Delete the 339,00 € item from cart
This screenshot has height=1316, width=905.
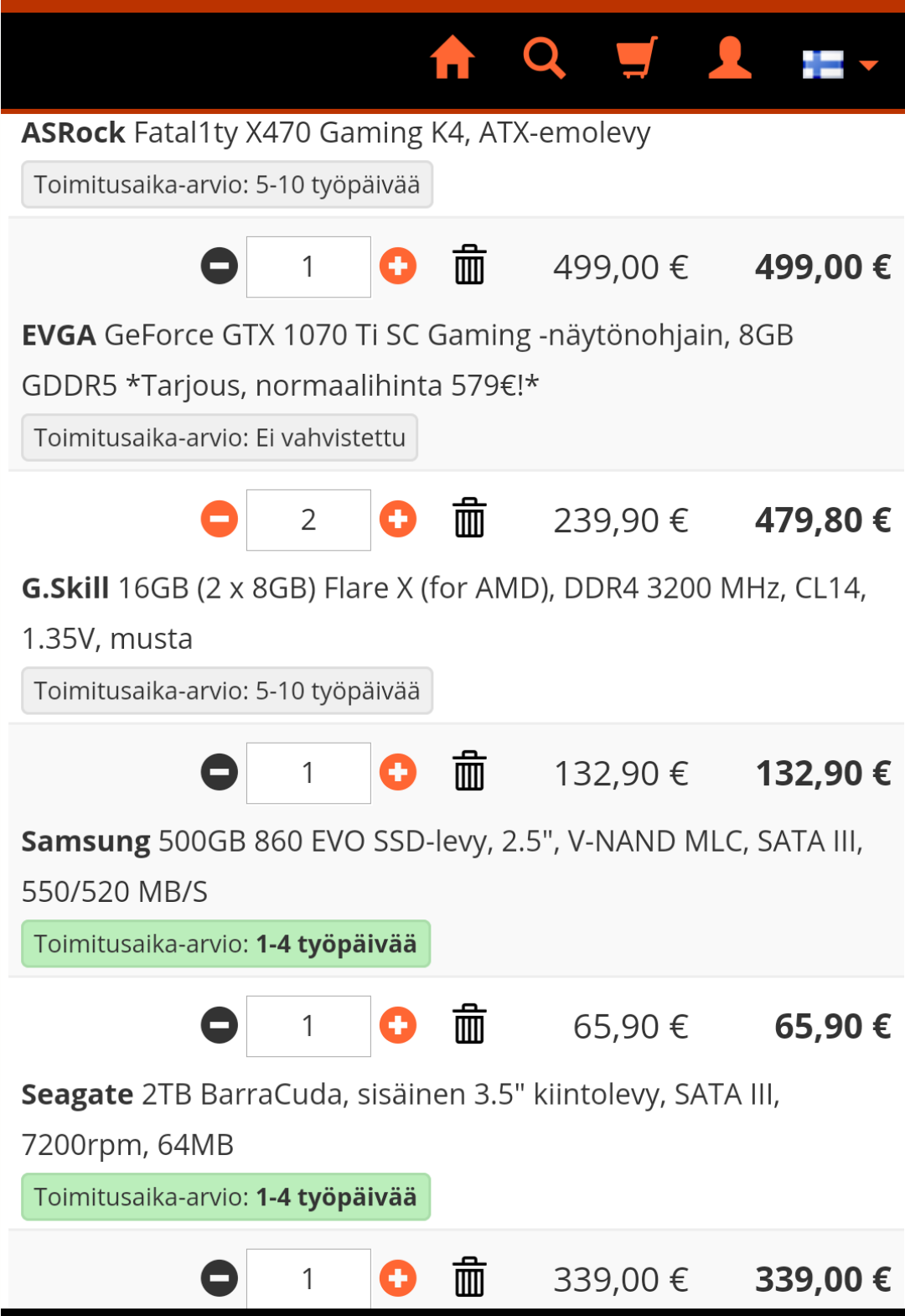[x=469, y=1279]
